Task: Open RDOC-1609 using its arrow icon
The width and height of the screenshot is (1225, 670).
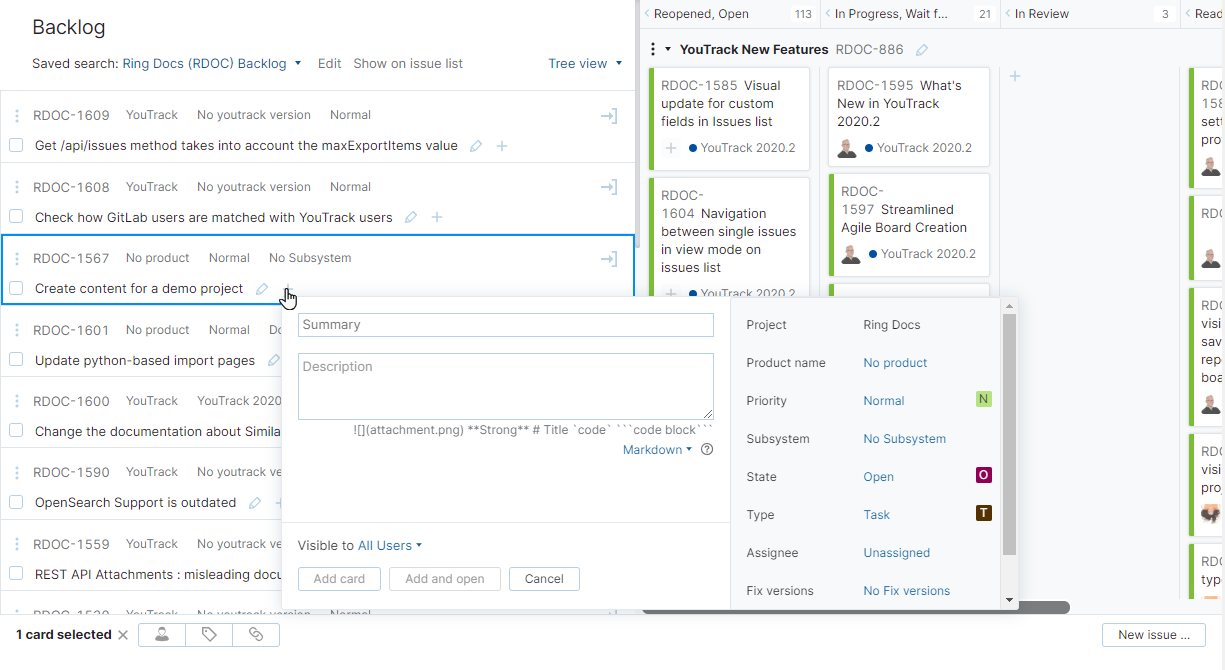Action: click(x=609, y=116)
